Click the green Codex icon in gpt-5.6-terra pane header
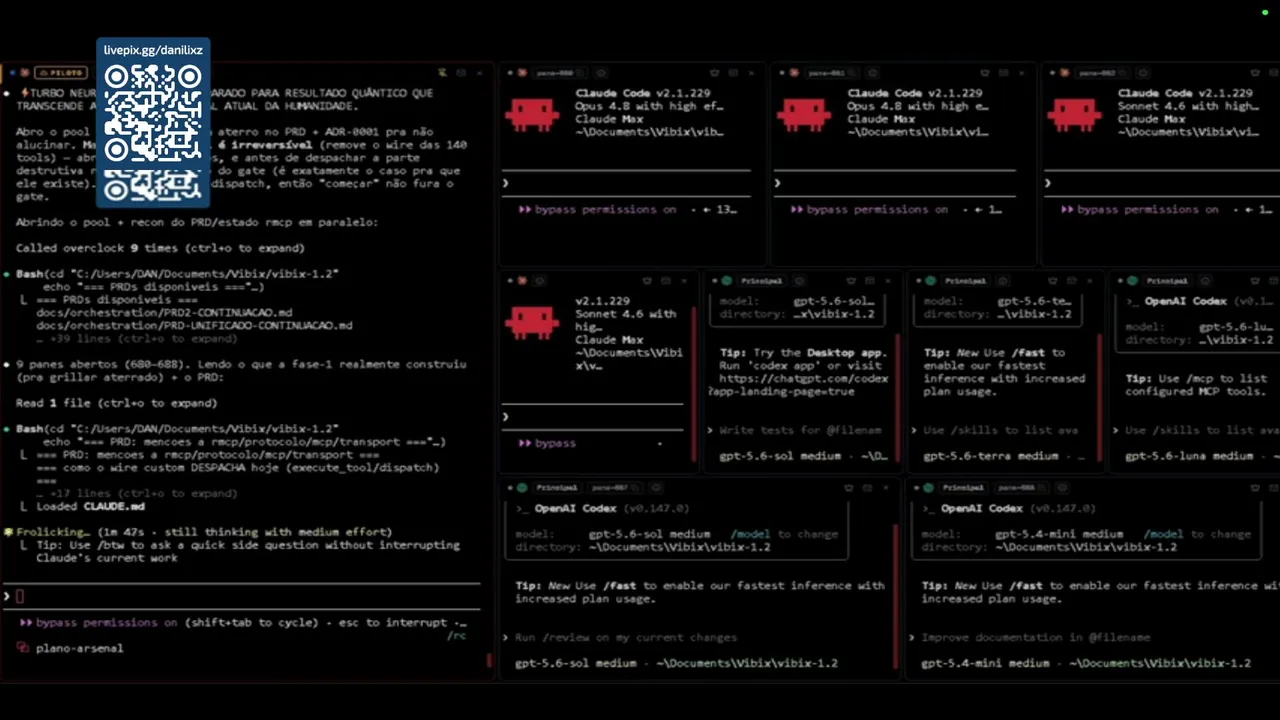Image resolution: width=1280 pixels, height=720 pixels. (x=931, y=281)
